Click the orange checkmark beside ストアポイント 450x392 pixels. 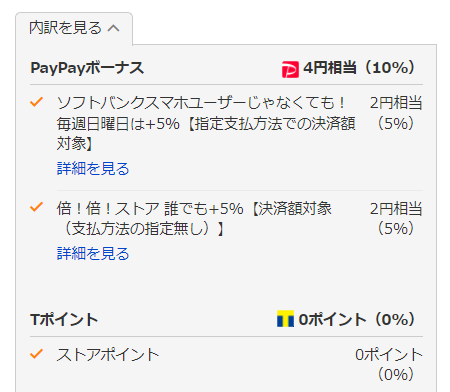(36, 354)
